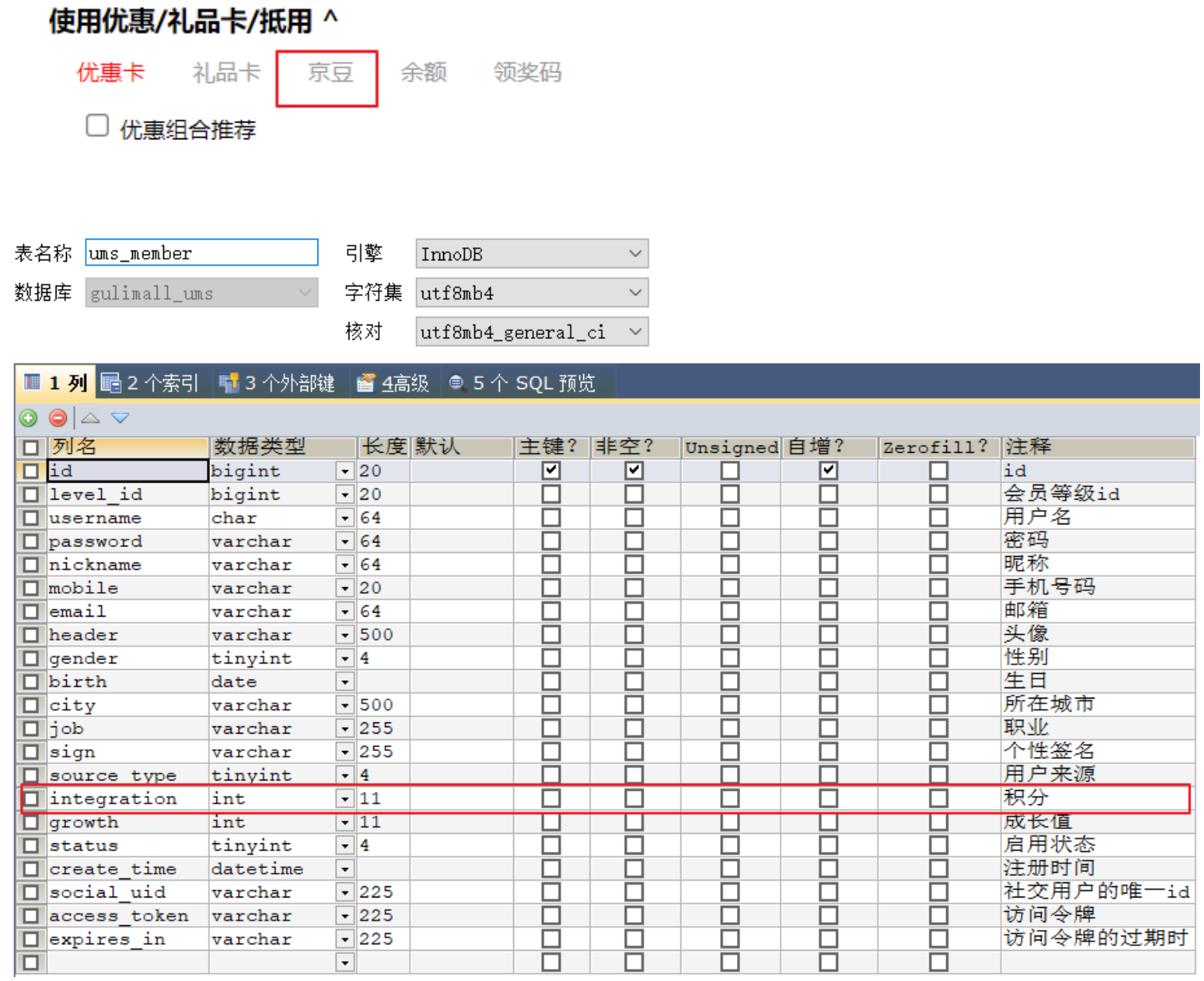Open the 4高级 tab

pyautogui.click(x=393, y=383)
